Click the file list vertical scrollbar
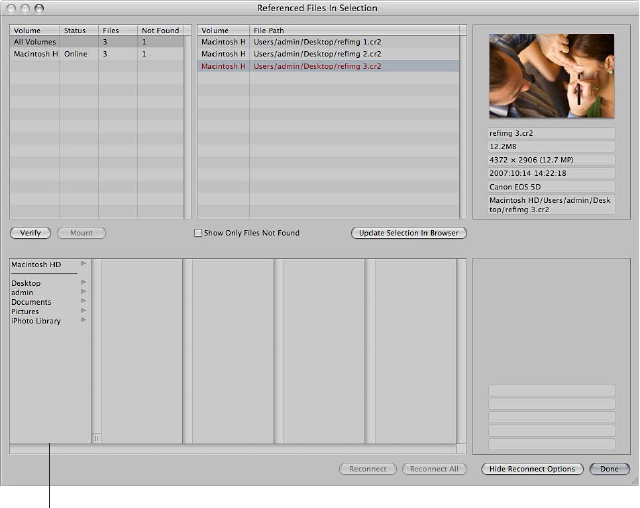640x508 pixels. tap(463, 126)
